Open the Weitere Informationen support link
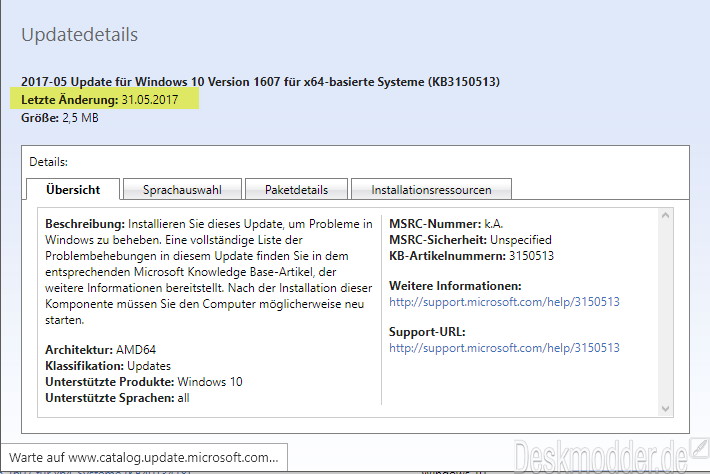 pyautogui.click(x=504, y=302)
